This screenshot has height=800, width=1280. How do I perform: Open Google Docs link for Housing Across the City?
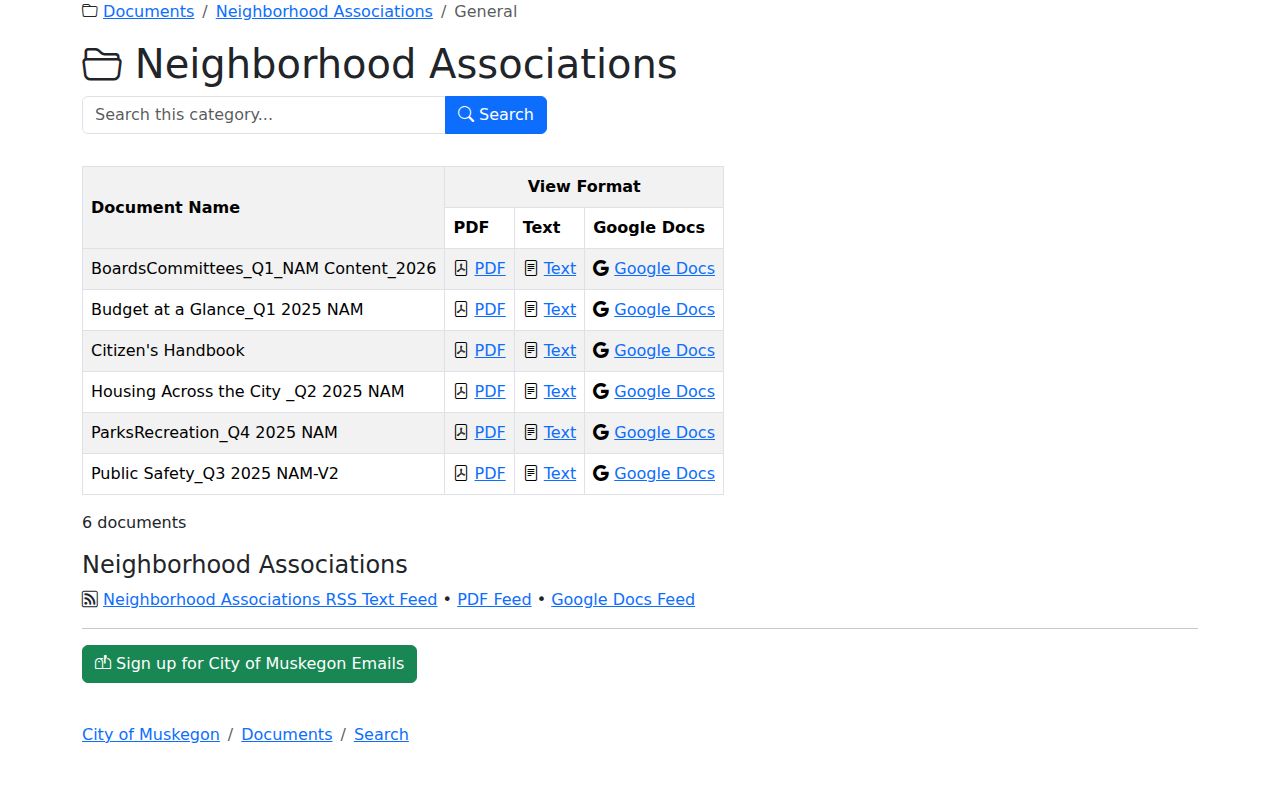click(664, 391)
